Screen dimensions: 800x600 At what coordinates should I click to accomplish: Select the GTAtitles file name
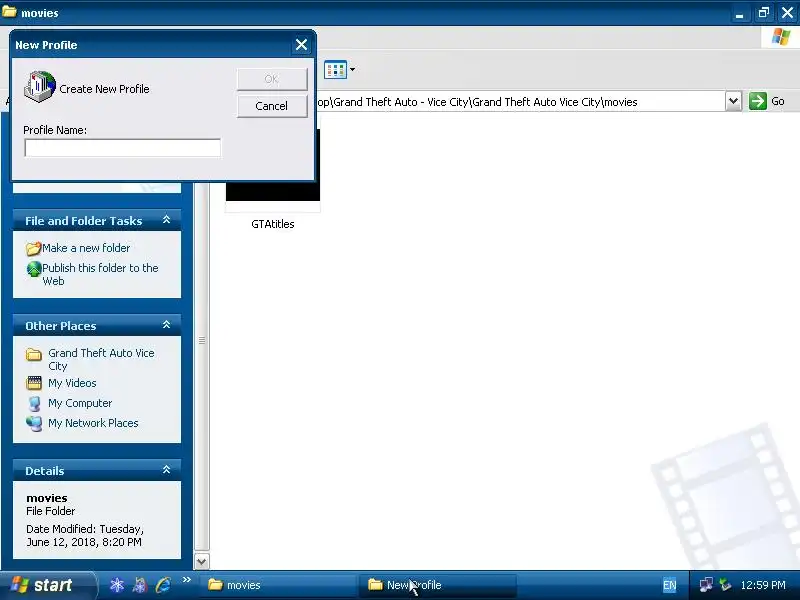point(273,224)
